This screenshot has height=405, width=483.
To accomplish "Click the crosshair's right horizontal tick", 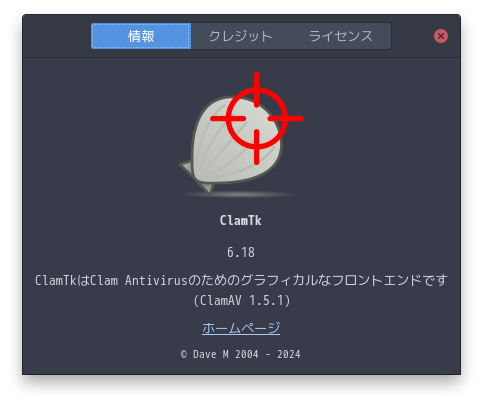I will pos(285,118).
